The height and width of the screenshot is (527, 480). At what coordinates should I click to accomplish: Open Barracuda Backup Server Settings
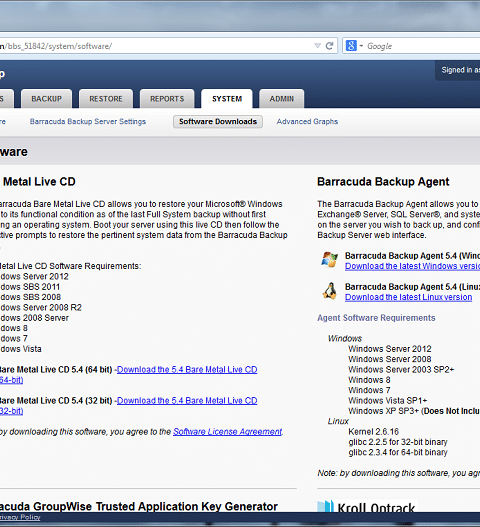88,121
